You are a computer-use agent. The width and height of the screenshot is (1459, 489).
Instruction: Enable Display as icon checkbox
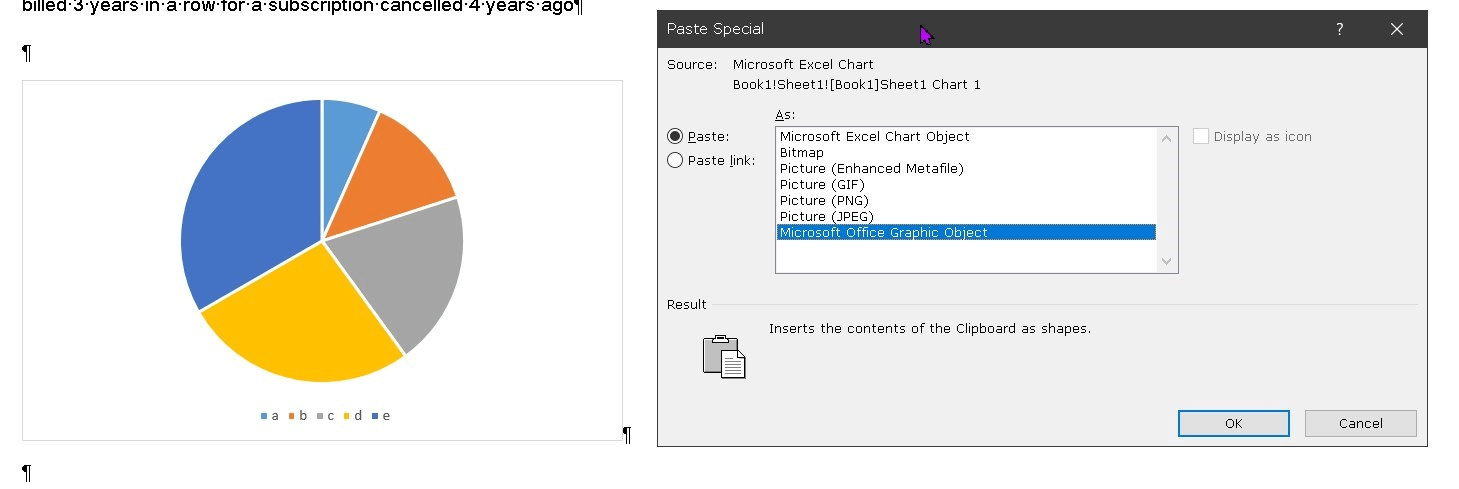point(1201,137)
